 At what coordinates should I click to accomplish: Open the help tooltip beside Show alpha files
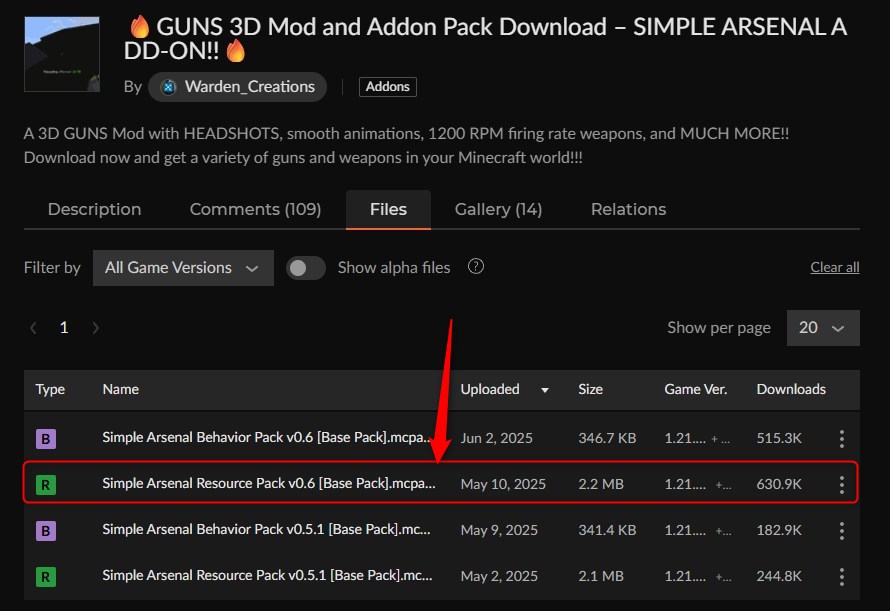(x=475, y=267)
